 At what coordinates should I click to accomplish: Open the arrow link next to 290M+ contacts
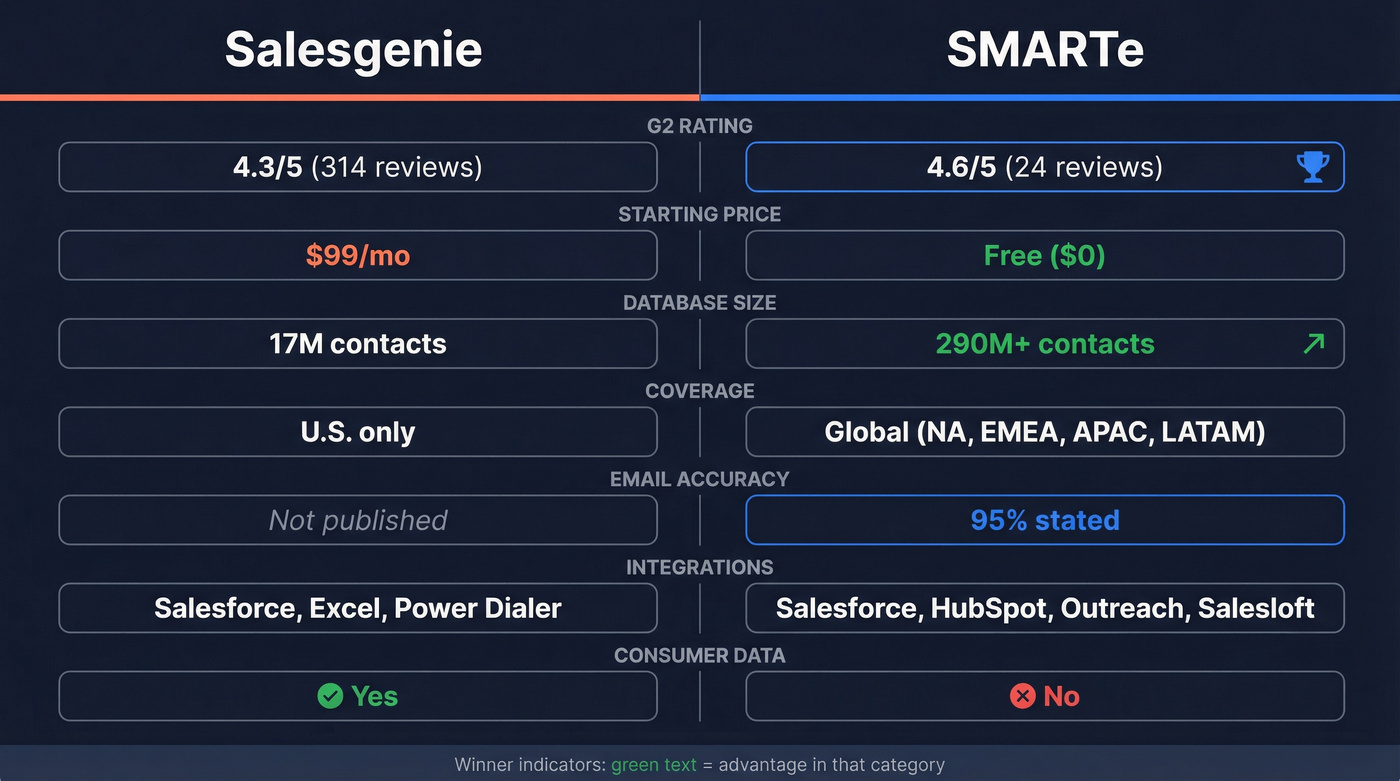pos(1313,343)
